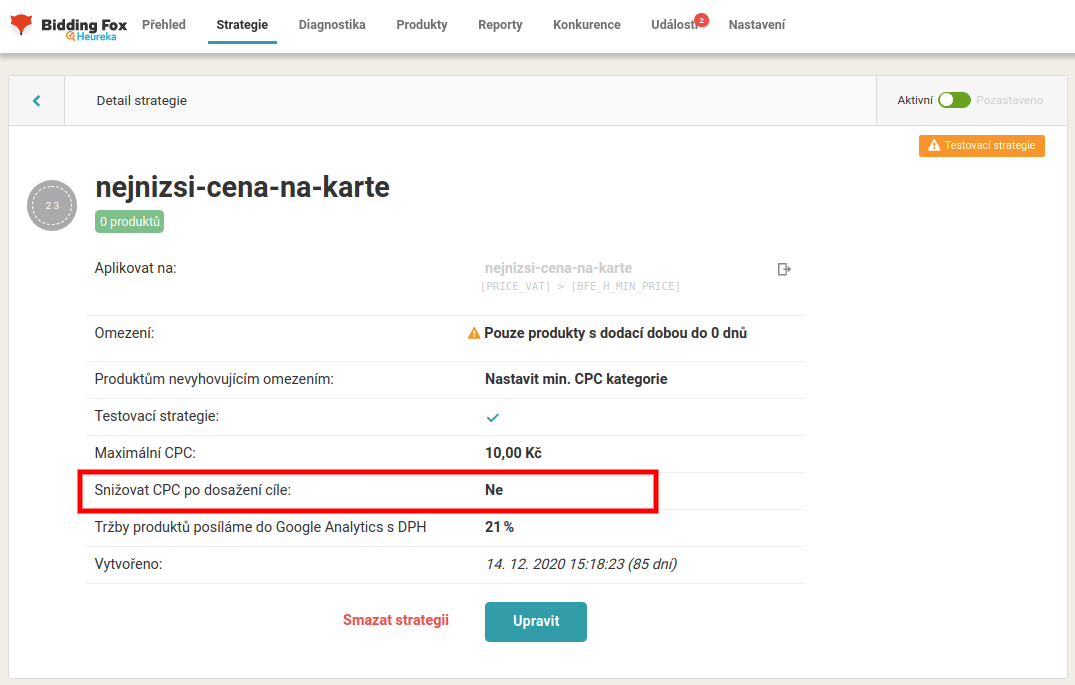Click the 0 produktů green badge

(130, 221)
